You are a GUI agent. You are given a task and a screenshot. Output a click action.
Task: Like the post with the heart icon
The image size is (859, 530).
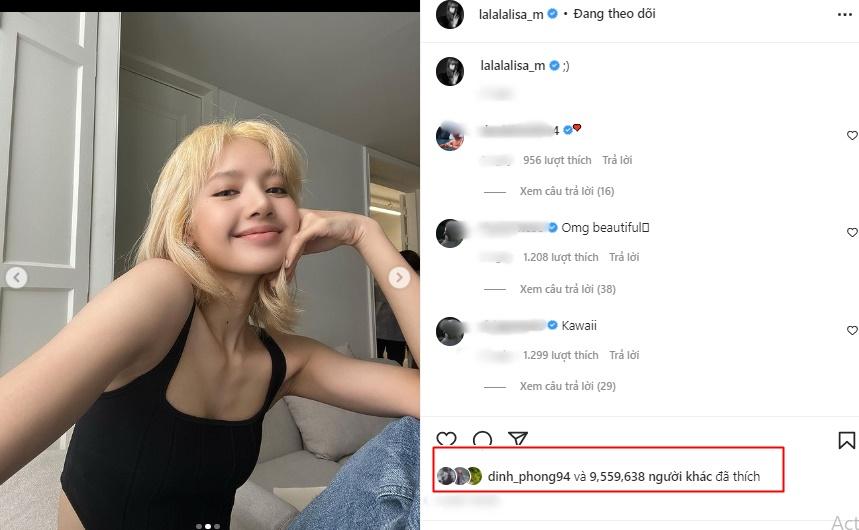pyautogui.click(x=446, y=439)
